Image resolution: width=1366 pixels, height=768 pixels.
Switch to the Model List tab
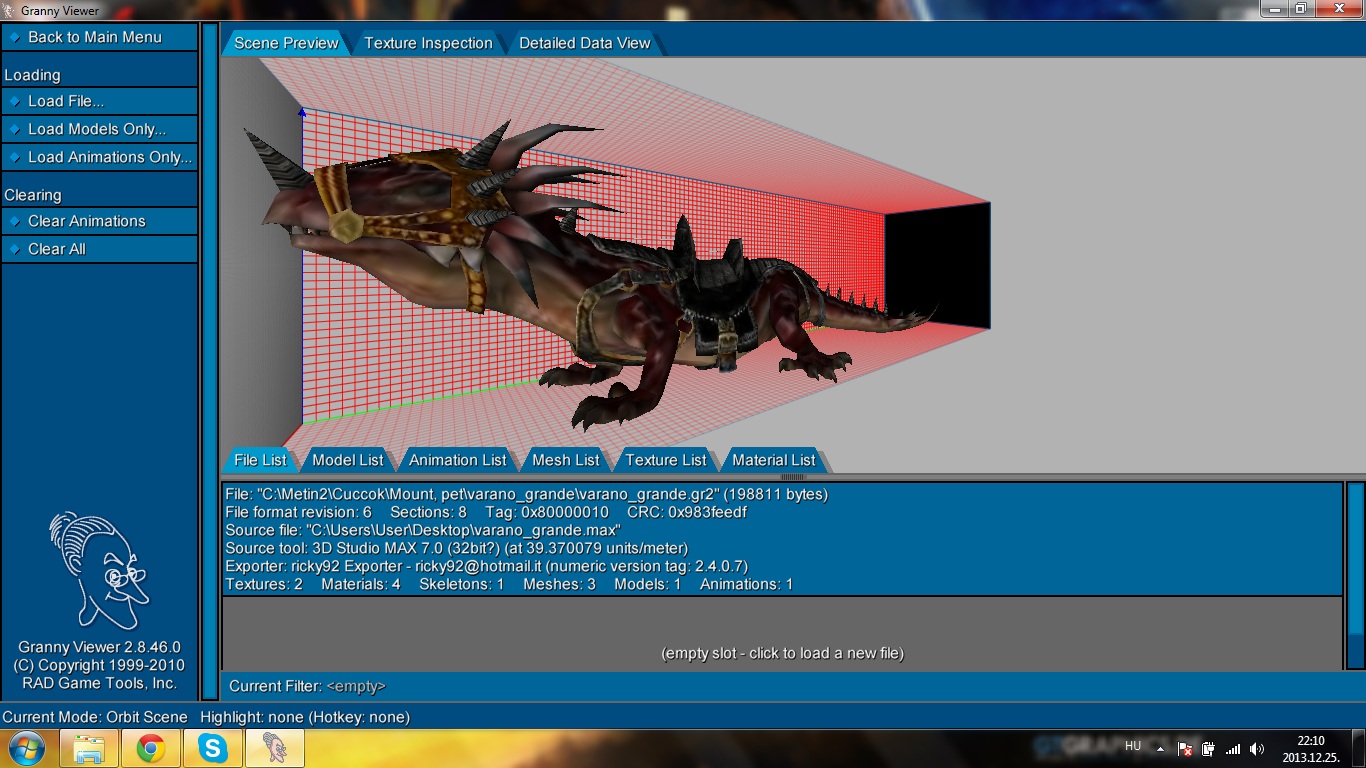tap(348, 460)
